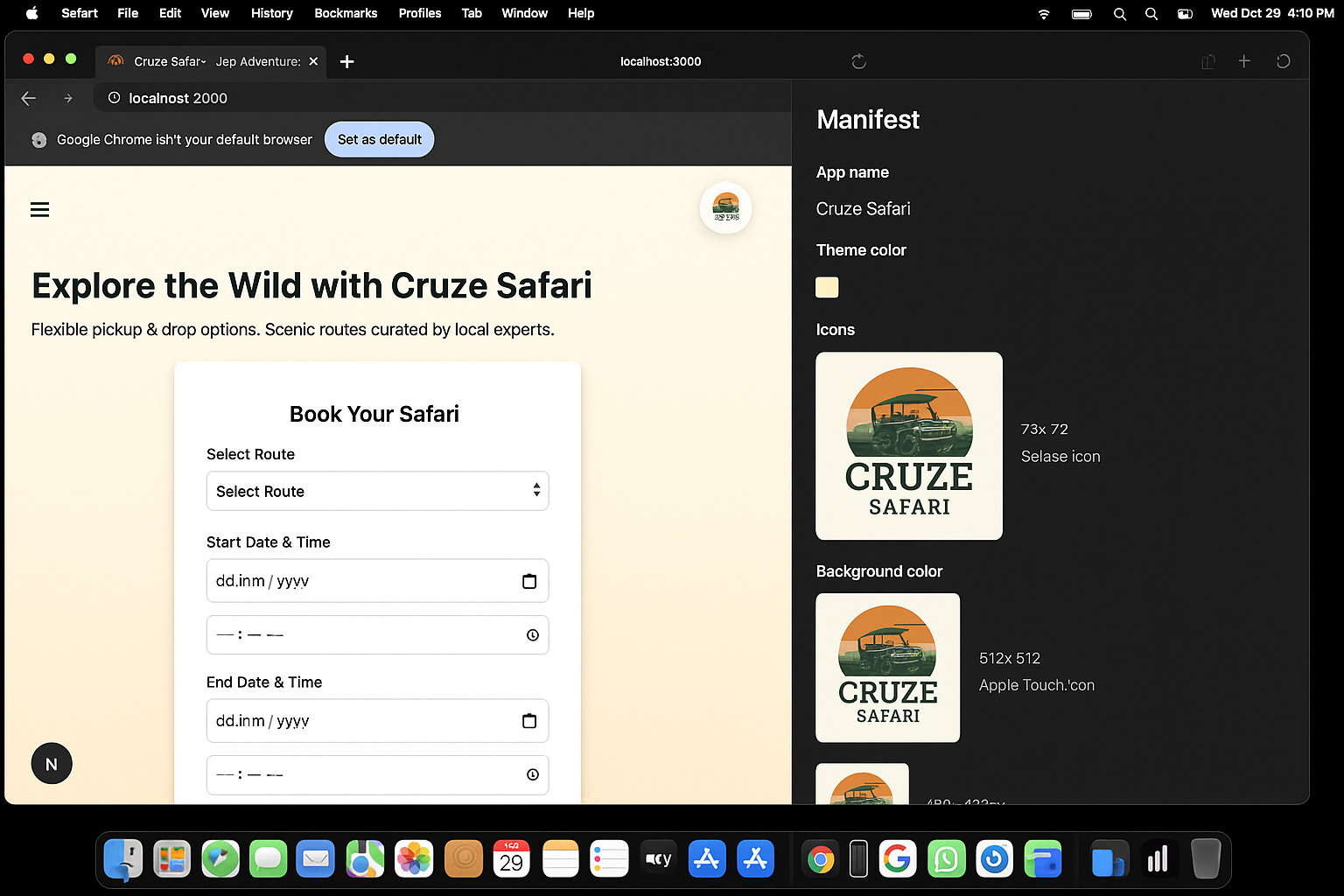Open clock picker for Start time
This screenshot has height=896, width=1344.
coord(532,635)
